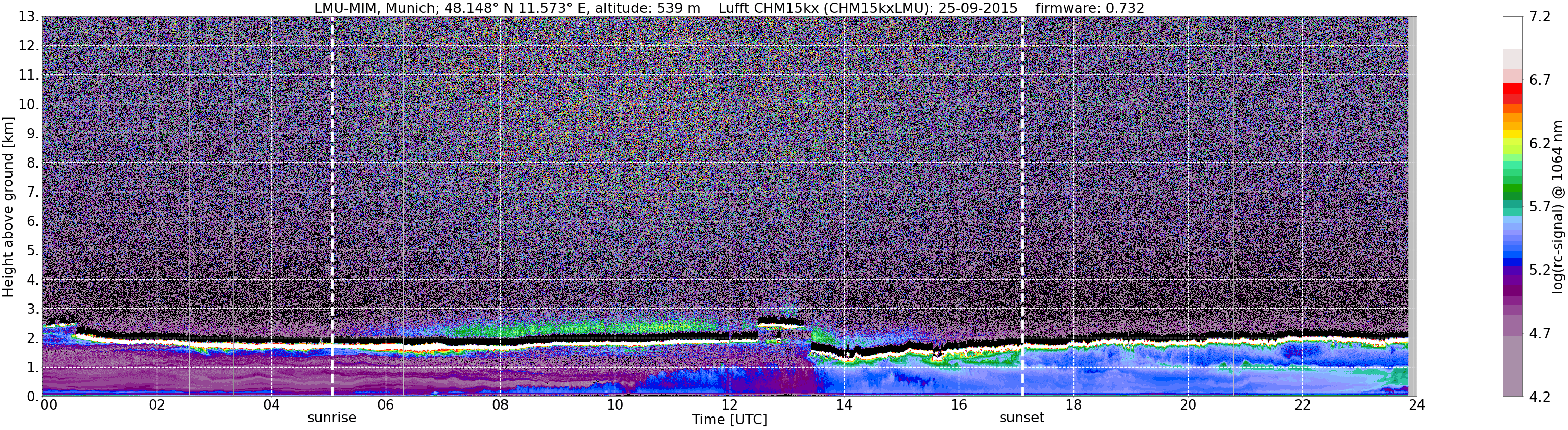Click the 5. height tick label
This screenshot has width=1568, height=430.
click(32, 250)
